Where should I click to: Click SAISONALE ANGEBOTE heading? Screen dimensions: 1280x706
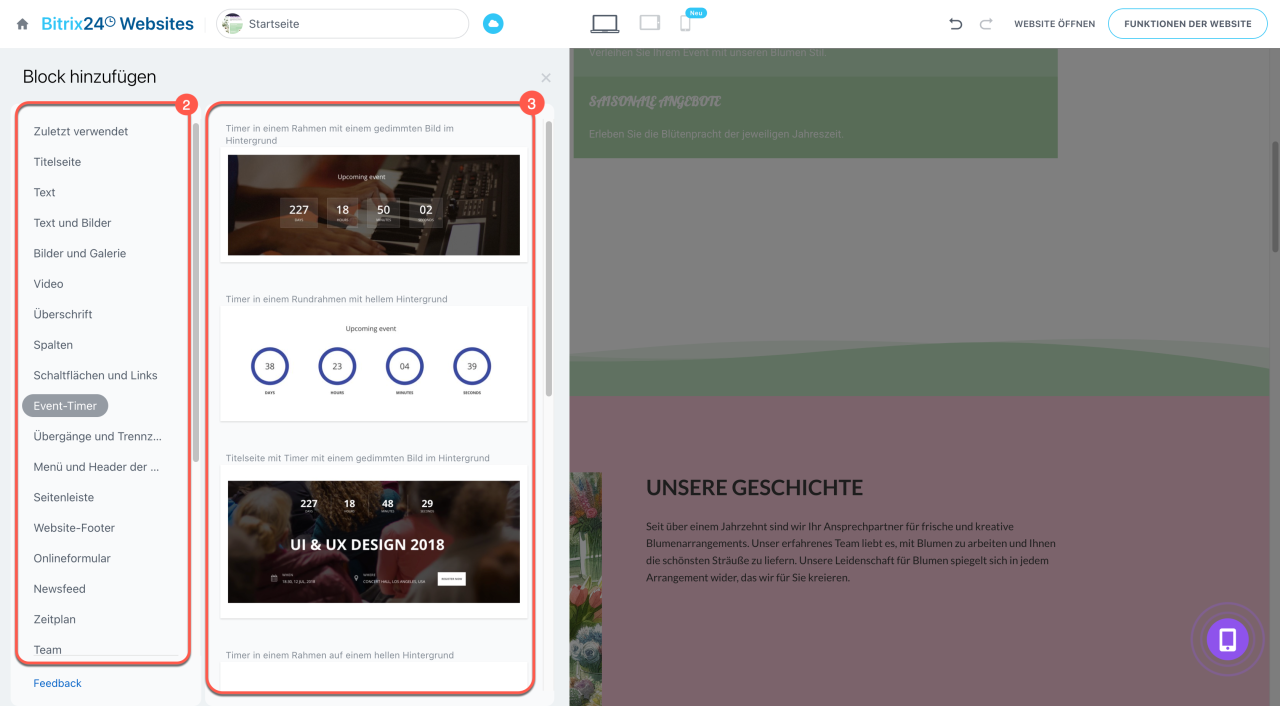(655, 101)
